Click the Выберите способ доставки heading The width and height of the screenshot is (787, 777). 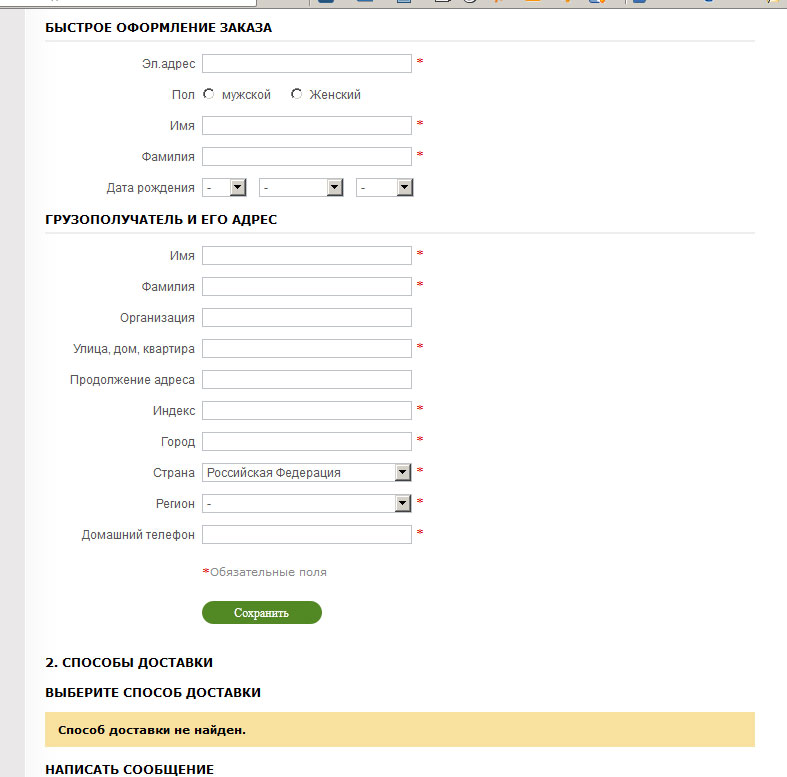[153, 693]
